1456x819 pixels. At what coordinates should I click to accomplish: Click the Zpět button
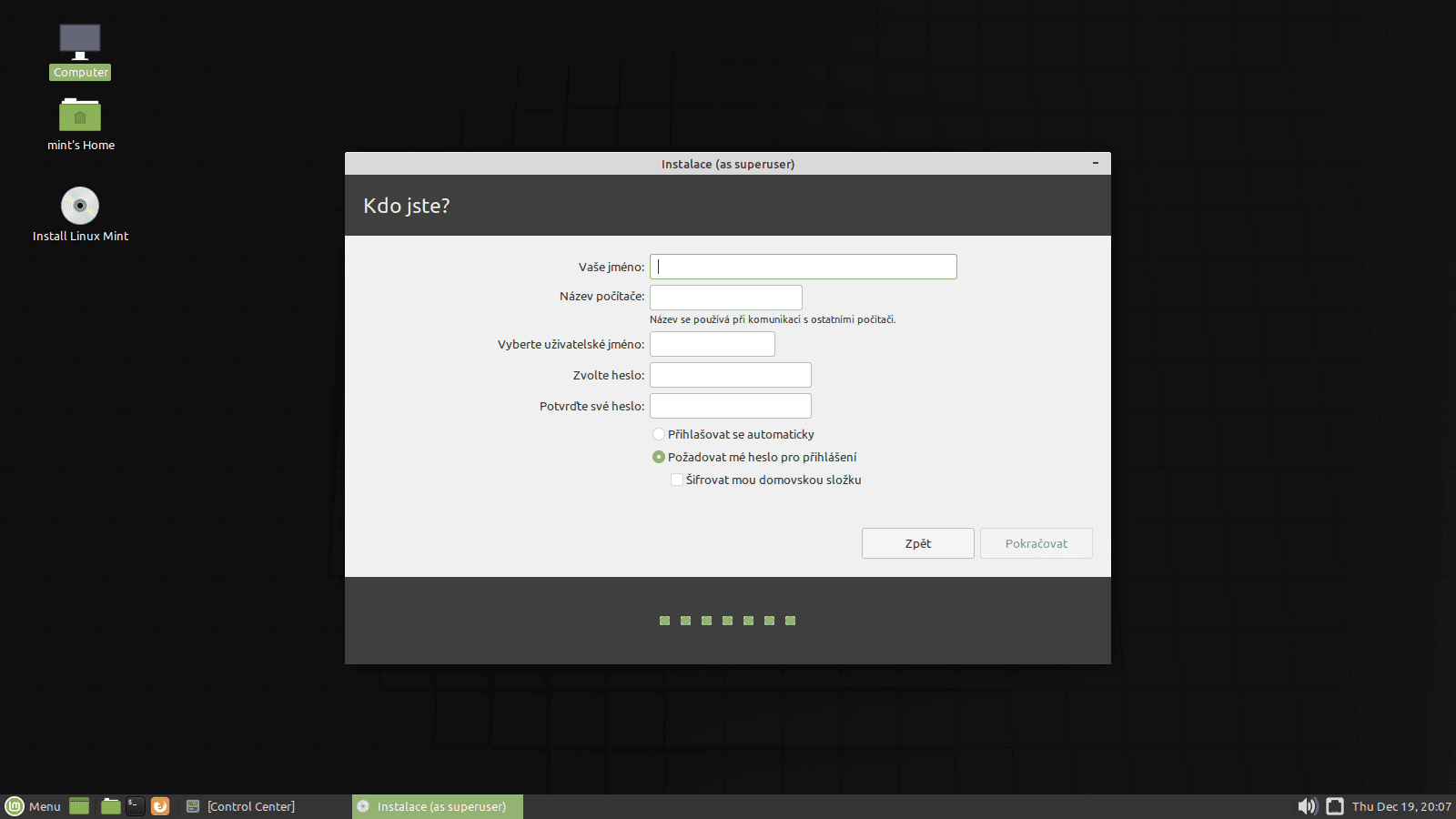tap(917, 543)
